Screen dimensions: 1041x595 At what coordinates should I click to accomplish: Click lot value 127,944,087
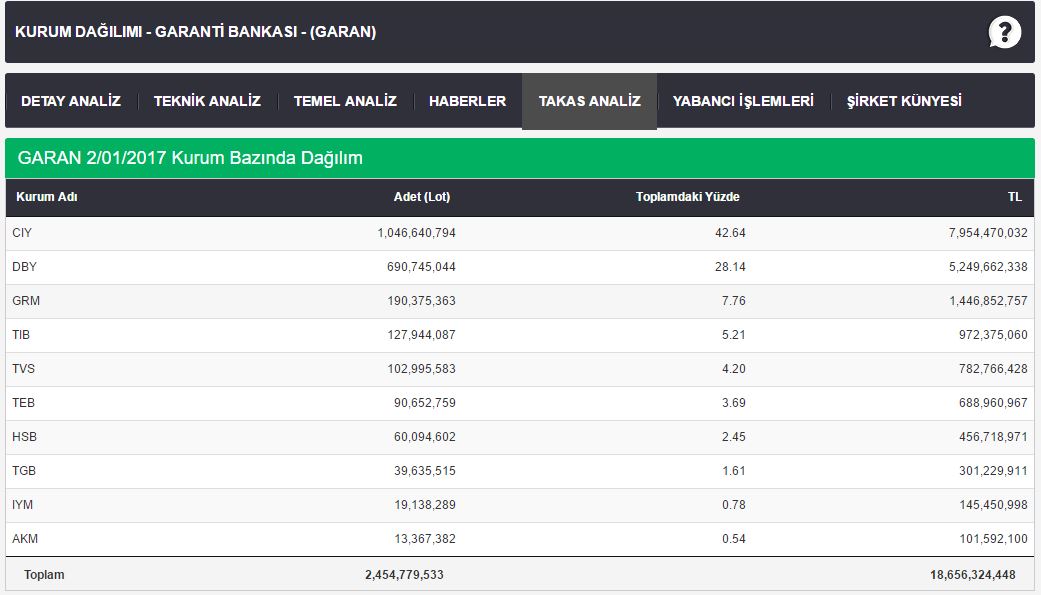(x=421, y=335)
